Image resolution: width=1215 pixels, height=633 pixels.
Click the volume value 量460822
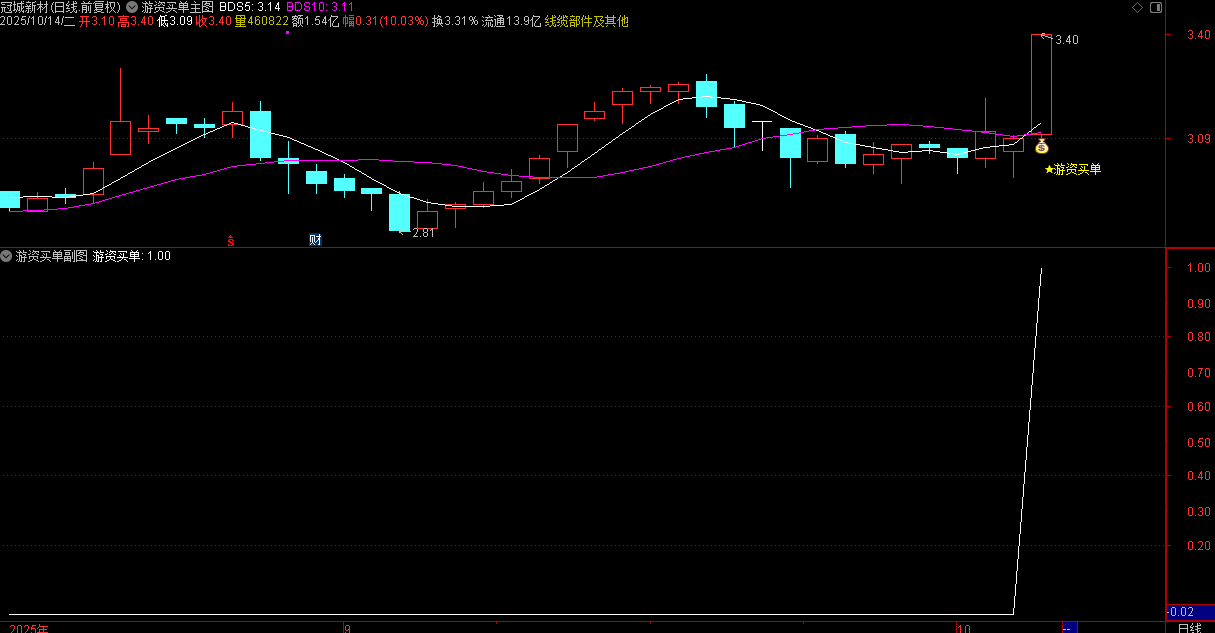pos(262,20)
